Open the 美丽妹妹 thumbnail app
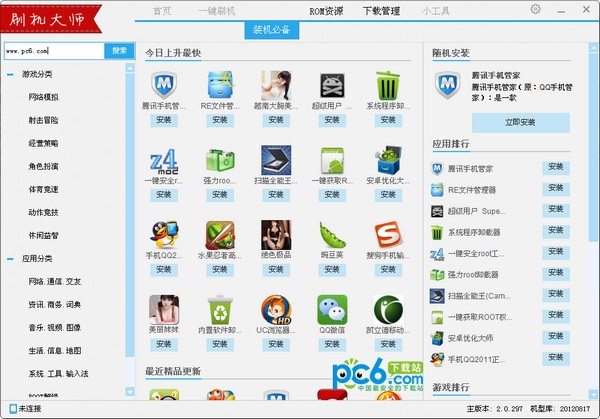The image size is (600, 419). [164, 310]
